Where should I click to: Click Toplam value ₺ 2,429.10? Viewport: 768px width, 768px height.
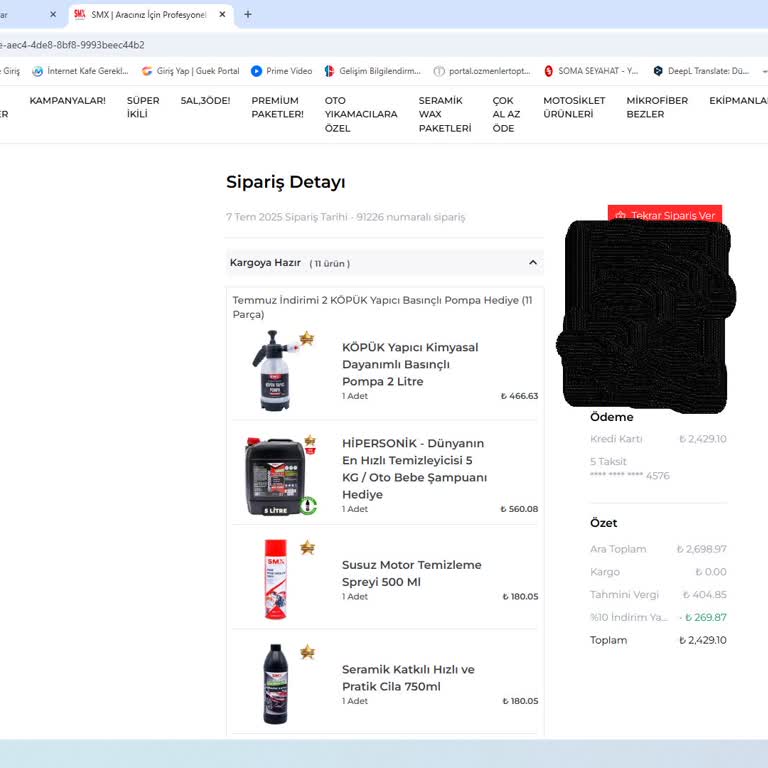702,640
